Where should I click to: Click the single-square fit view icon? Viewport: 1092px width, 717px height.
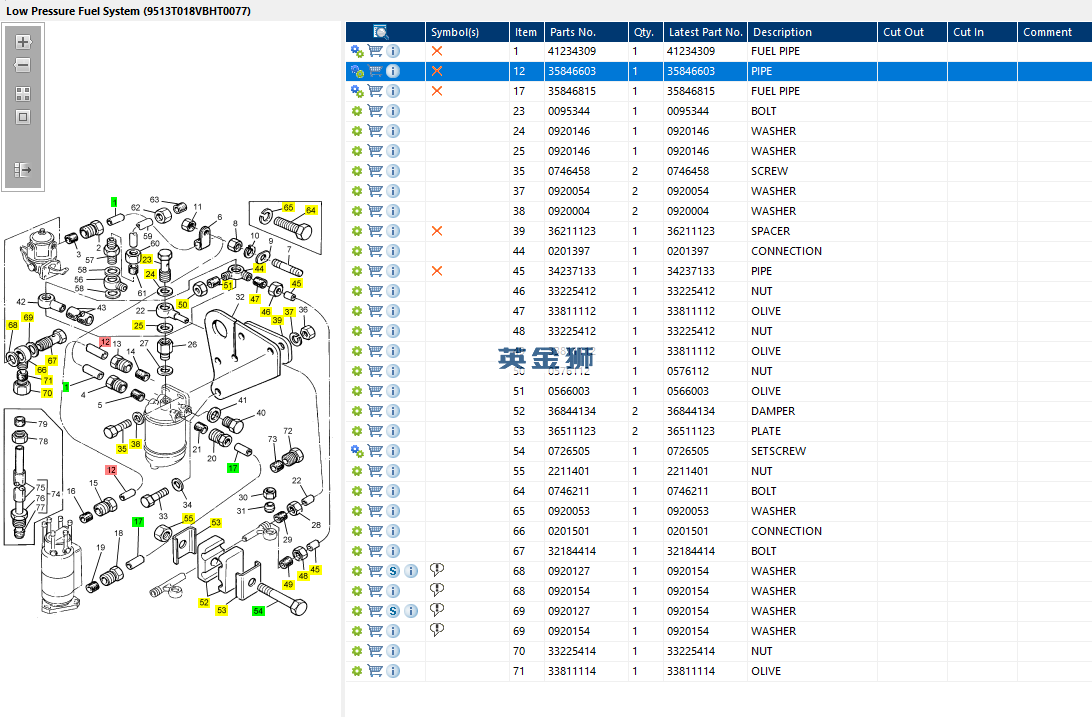(x=23, y=117)
